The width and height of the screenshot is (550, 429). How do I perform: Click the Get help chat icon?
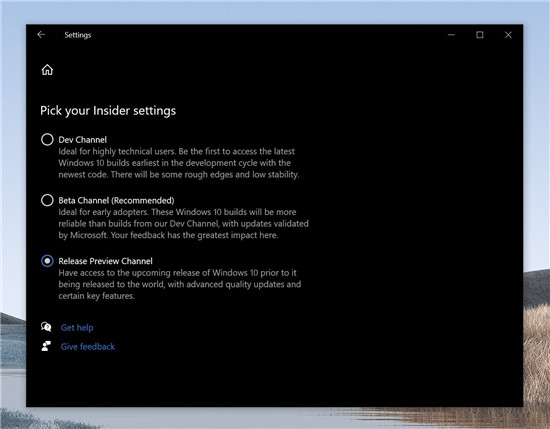tap(46, 327)
